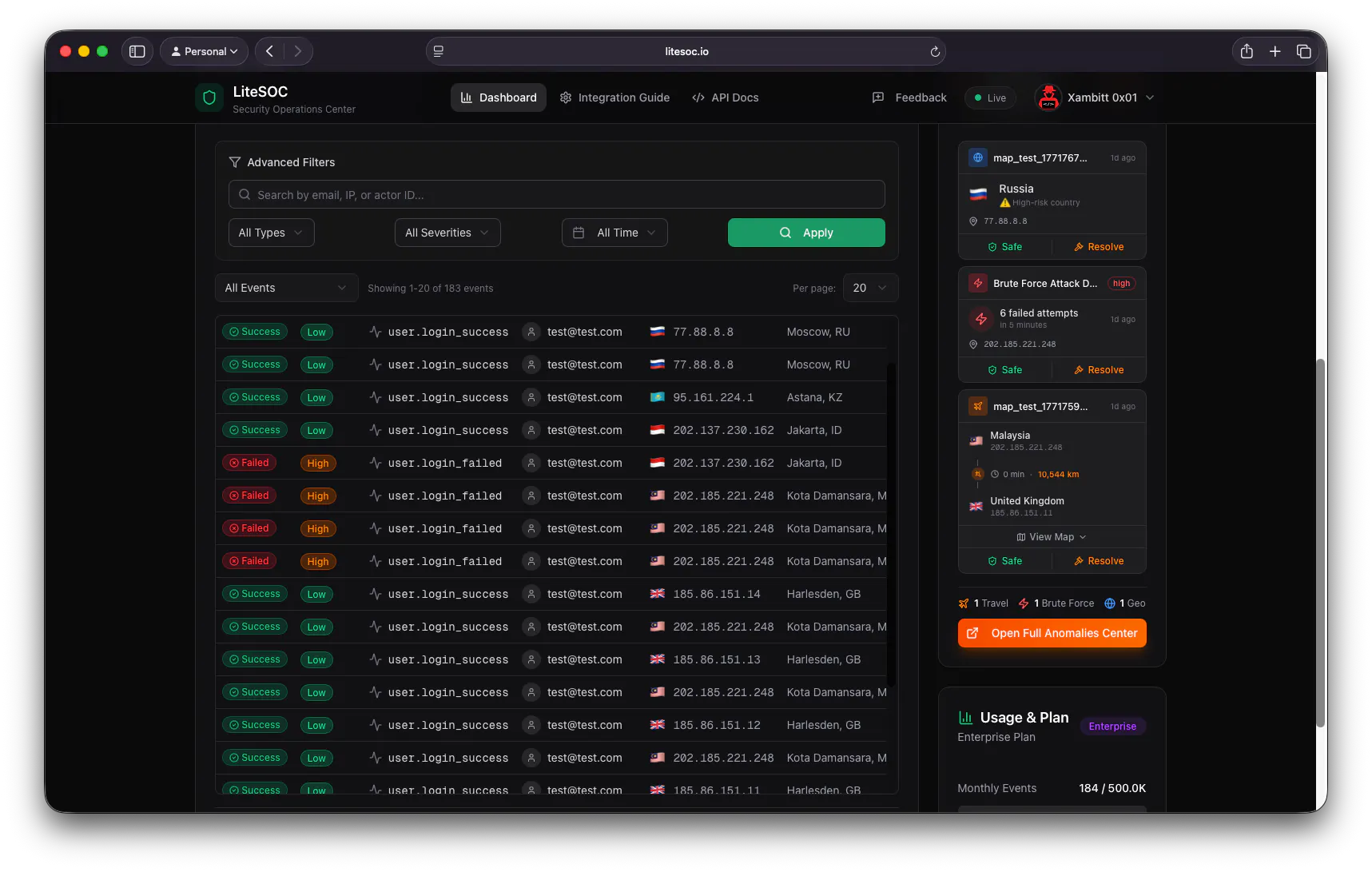Open the All Time date dropdown

pos(614,233)
